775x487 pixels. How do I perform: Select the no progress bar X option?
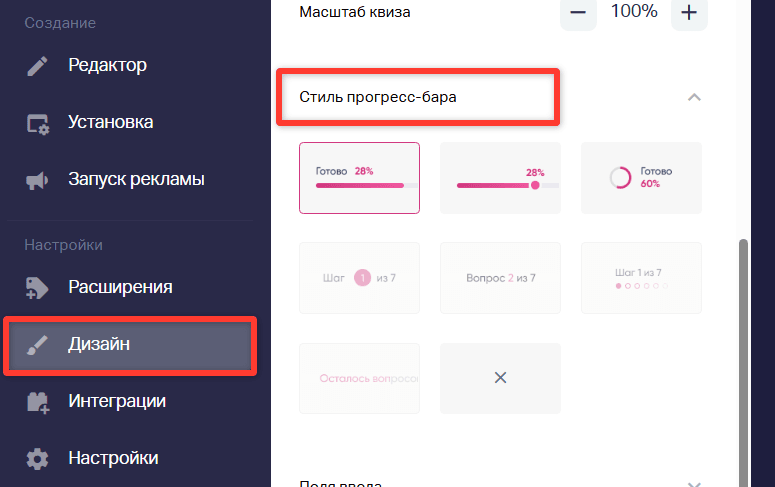click(500, 378)
